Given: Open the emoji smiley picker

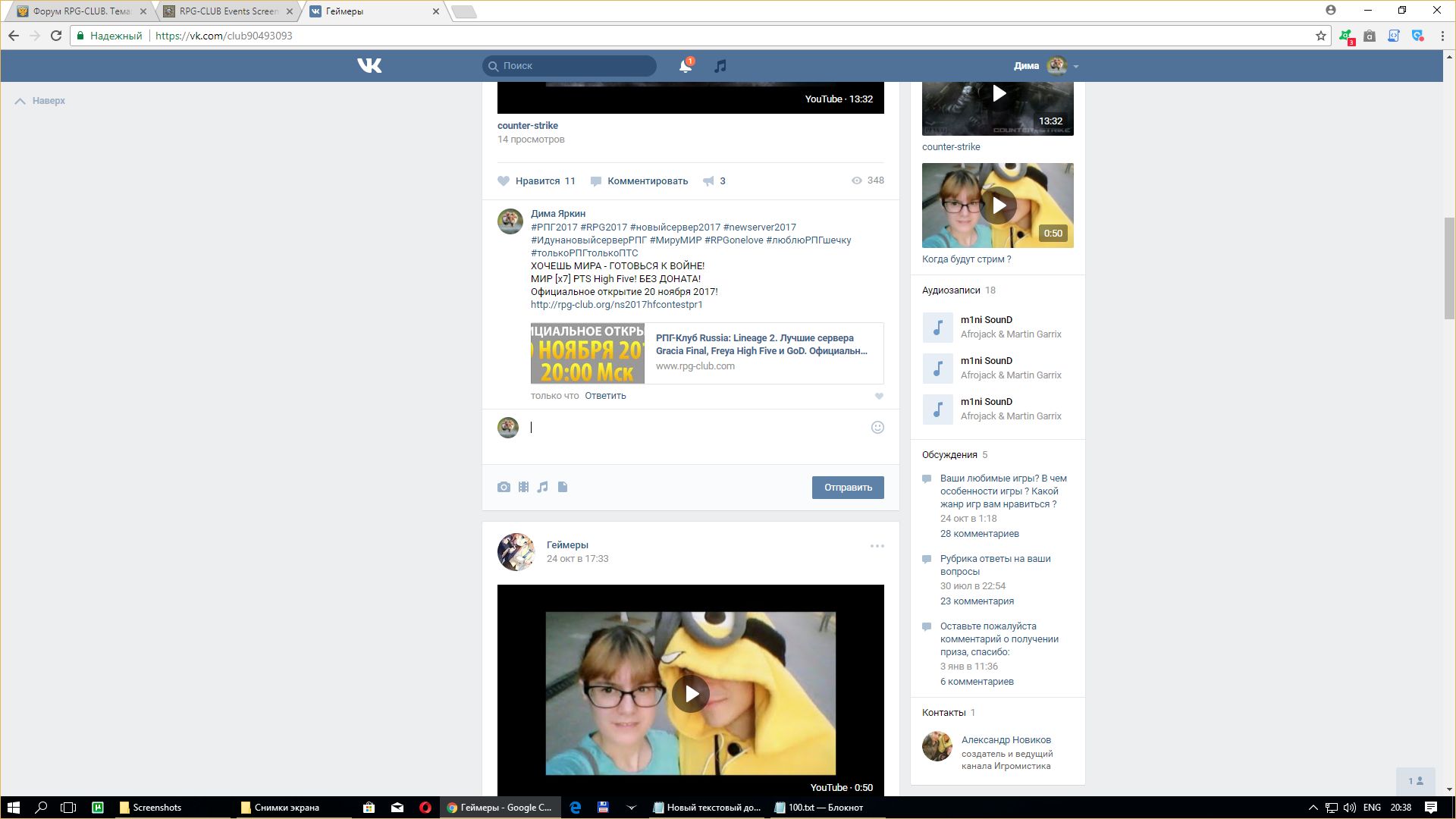Looking at the screenshot, I should click(x=877, y=428).
